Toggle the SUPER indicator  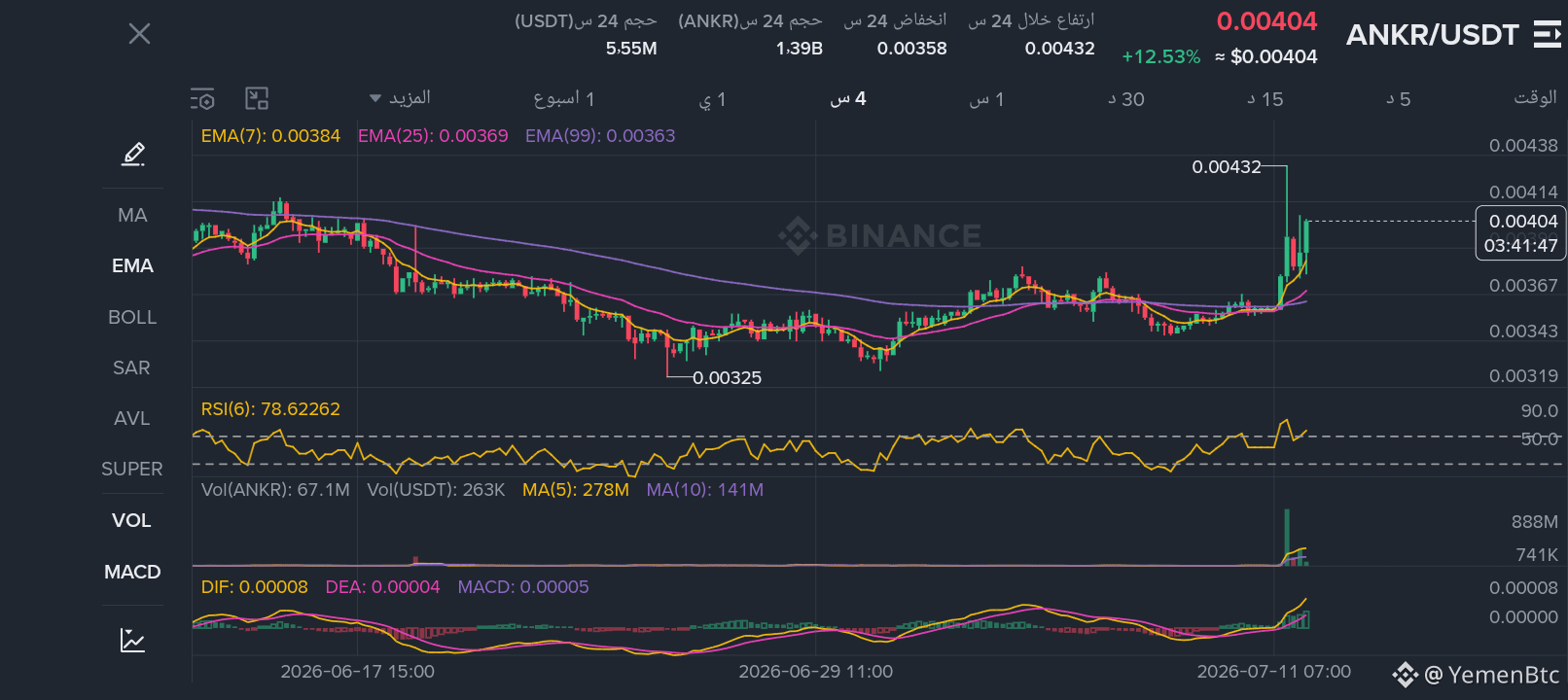[132, 469]
